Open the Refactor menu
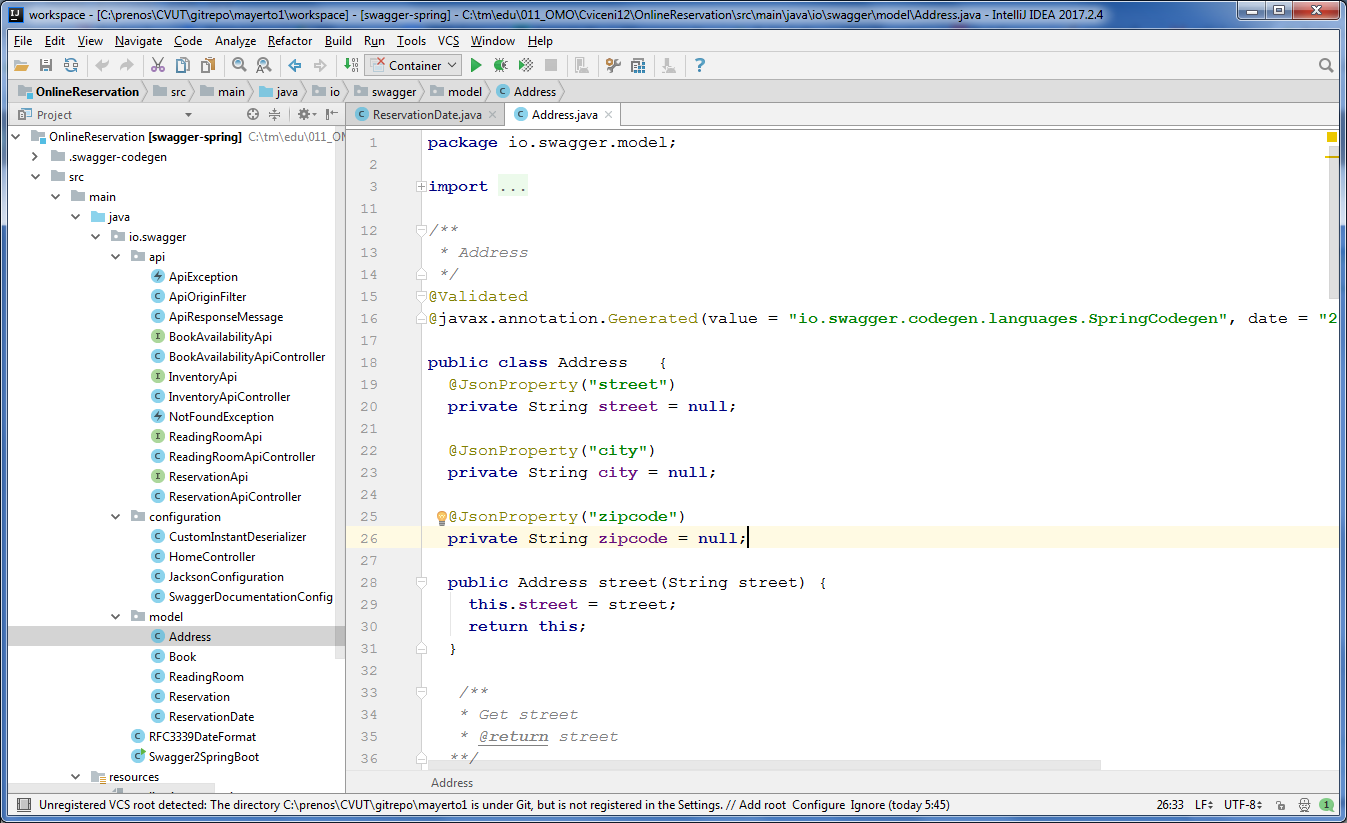1347x823 pixels. tap(289, 41)
